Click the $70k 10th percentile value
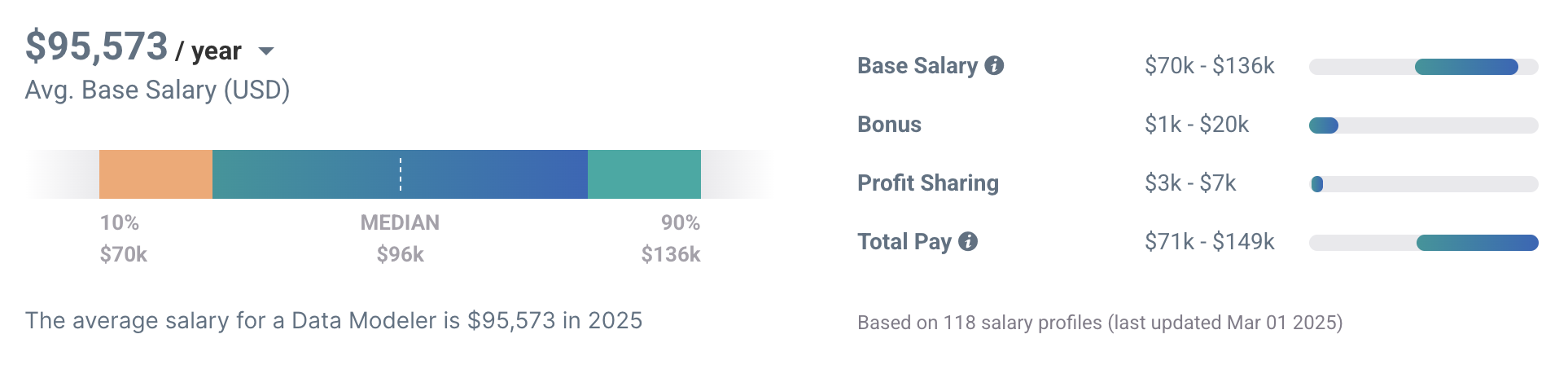1568x365 pixels. click(124, 254)
